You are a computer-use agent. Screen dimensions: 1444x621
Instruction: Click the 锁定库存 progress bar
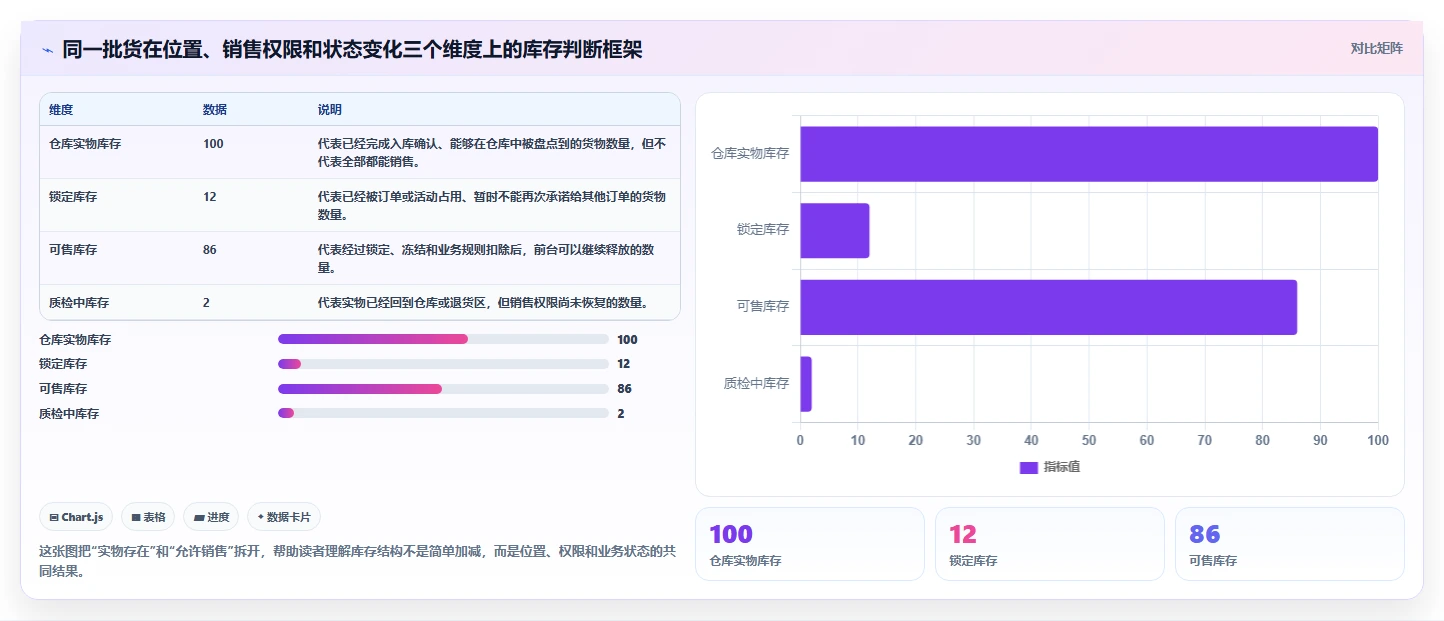pos(443,364)
